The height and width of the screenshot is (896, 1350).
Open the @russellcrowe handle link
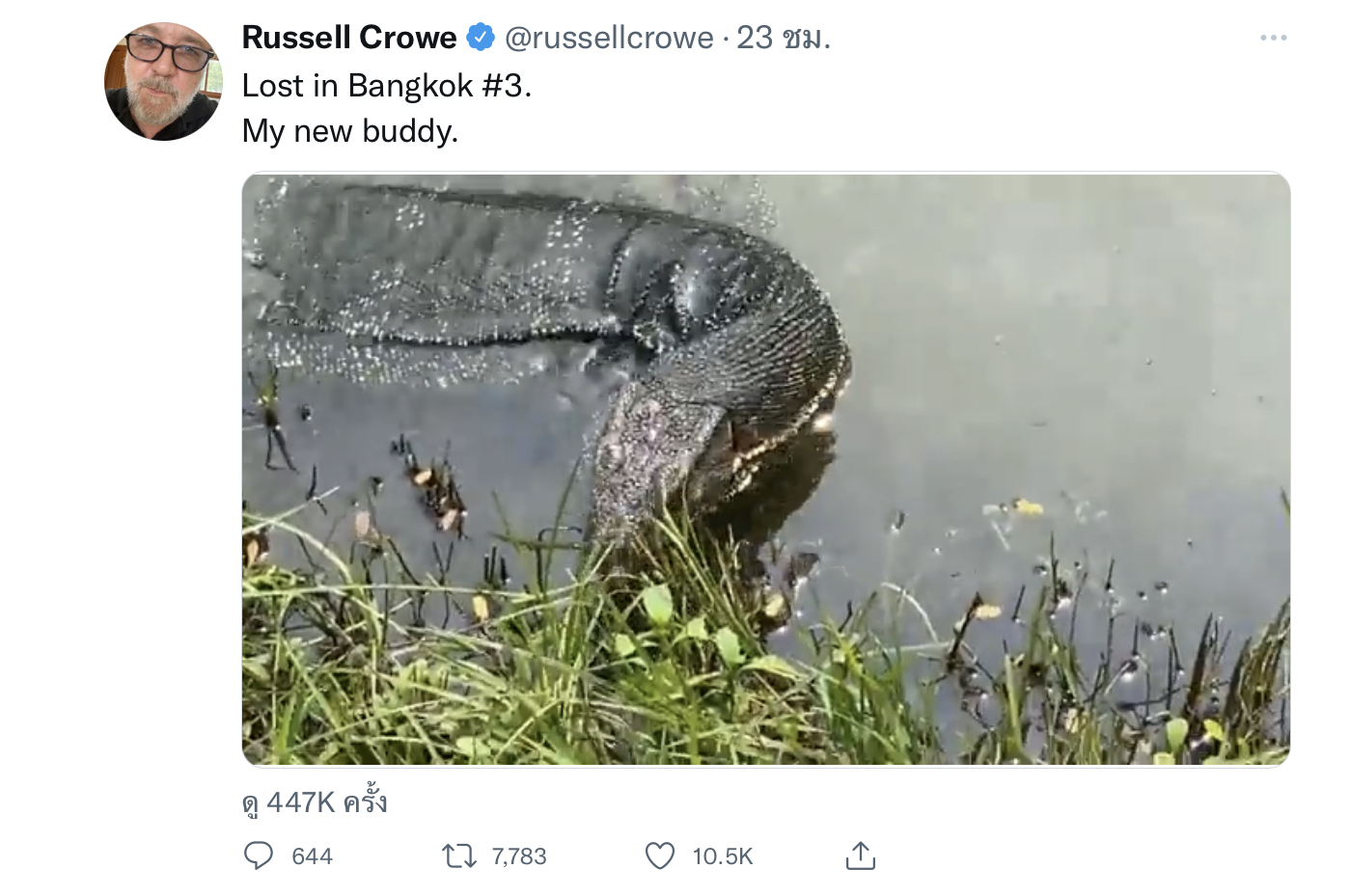point(609,38)
